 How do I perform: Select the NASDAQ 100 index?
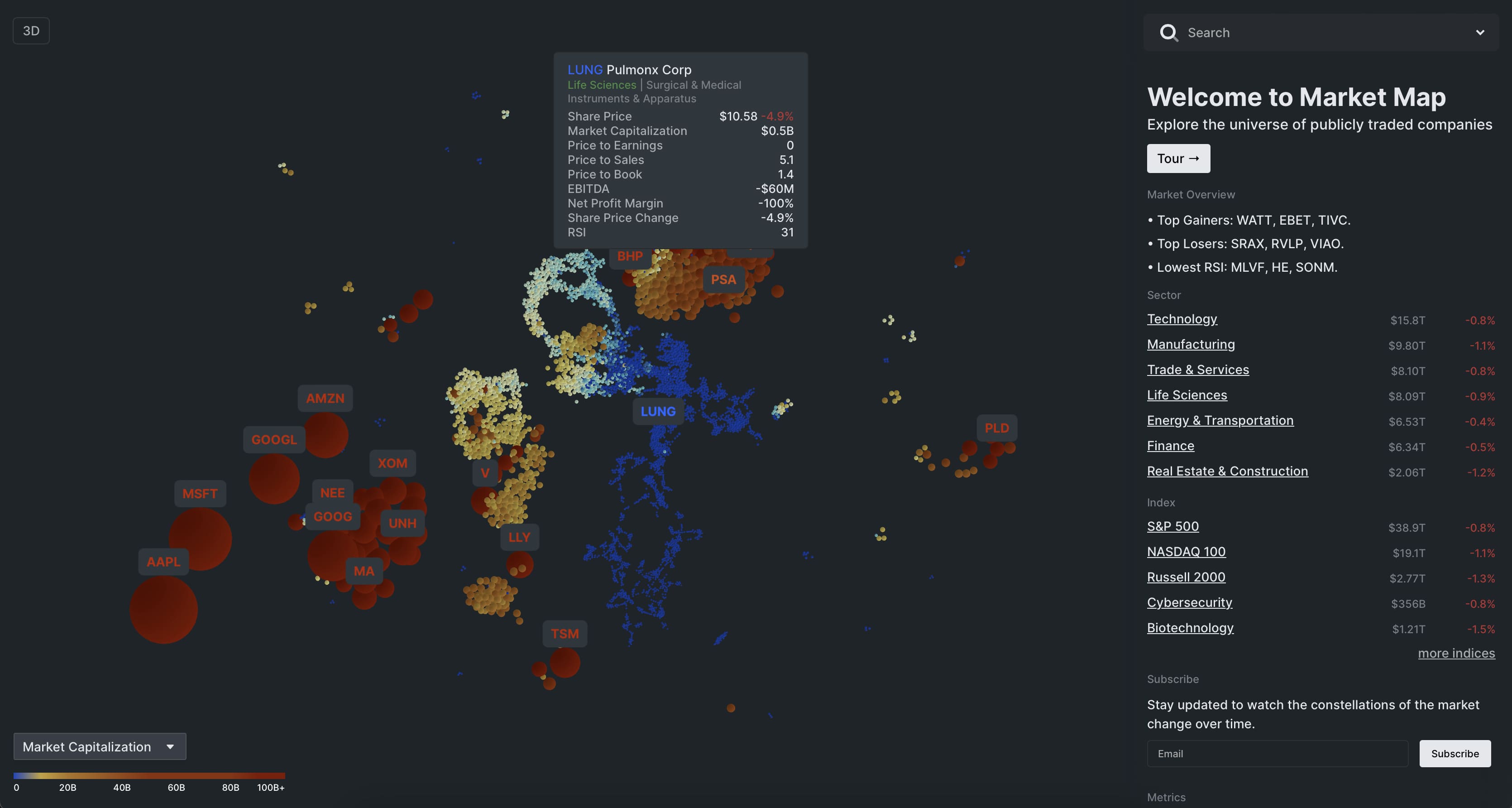point(1186,551)
